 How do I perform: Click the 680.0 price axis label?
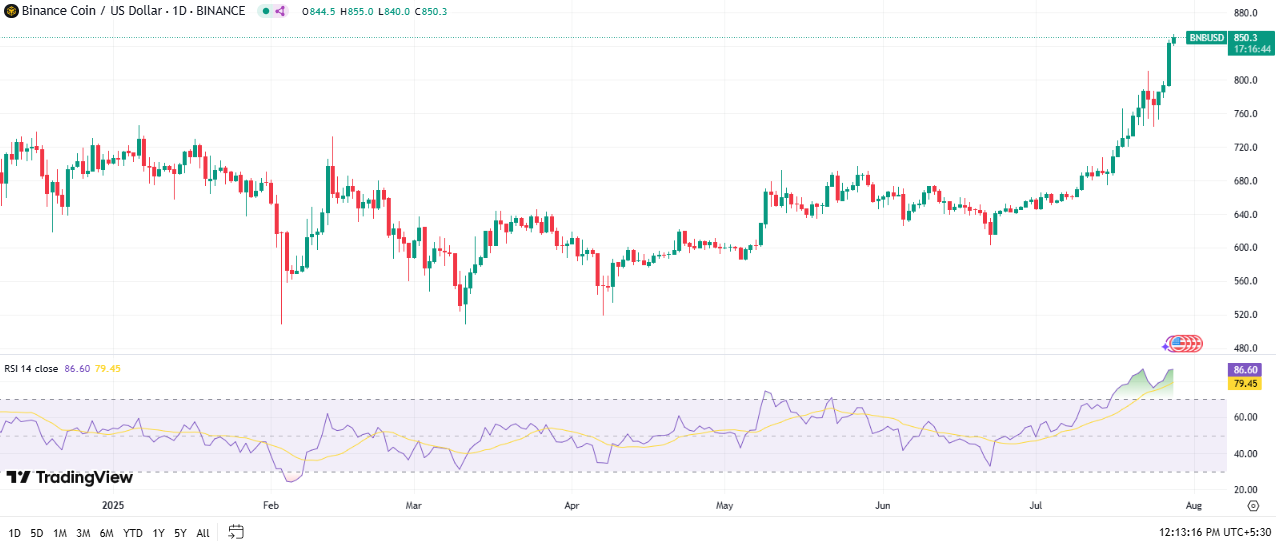tap(1246, 181)
